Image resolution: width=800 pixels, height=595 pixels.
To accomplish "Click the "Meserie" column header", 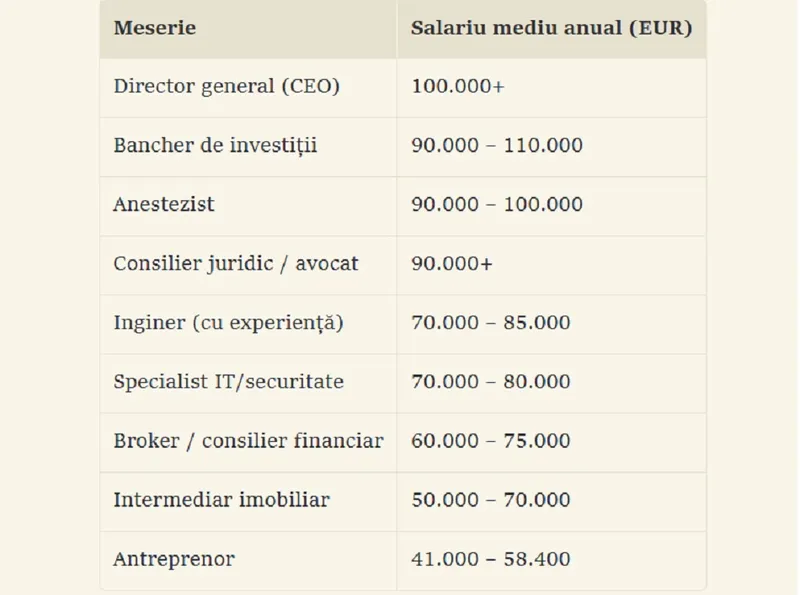I will (x=155, y=28).
